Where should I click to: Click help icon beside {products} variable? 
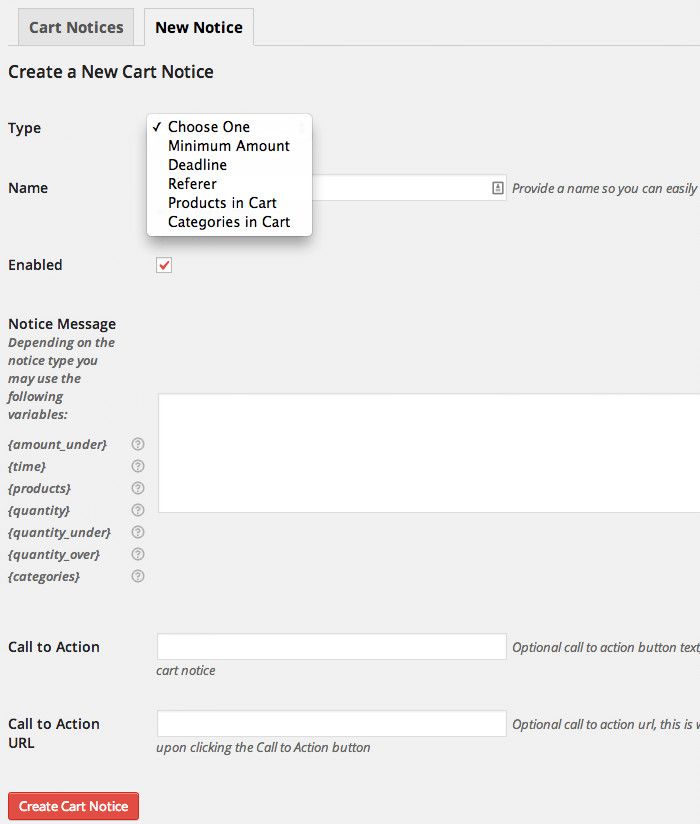pos(138,488)
